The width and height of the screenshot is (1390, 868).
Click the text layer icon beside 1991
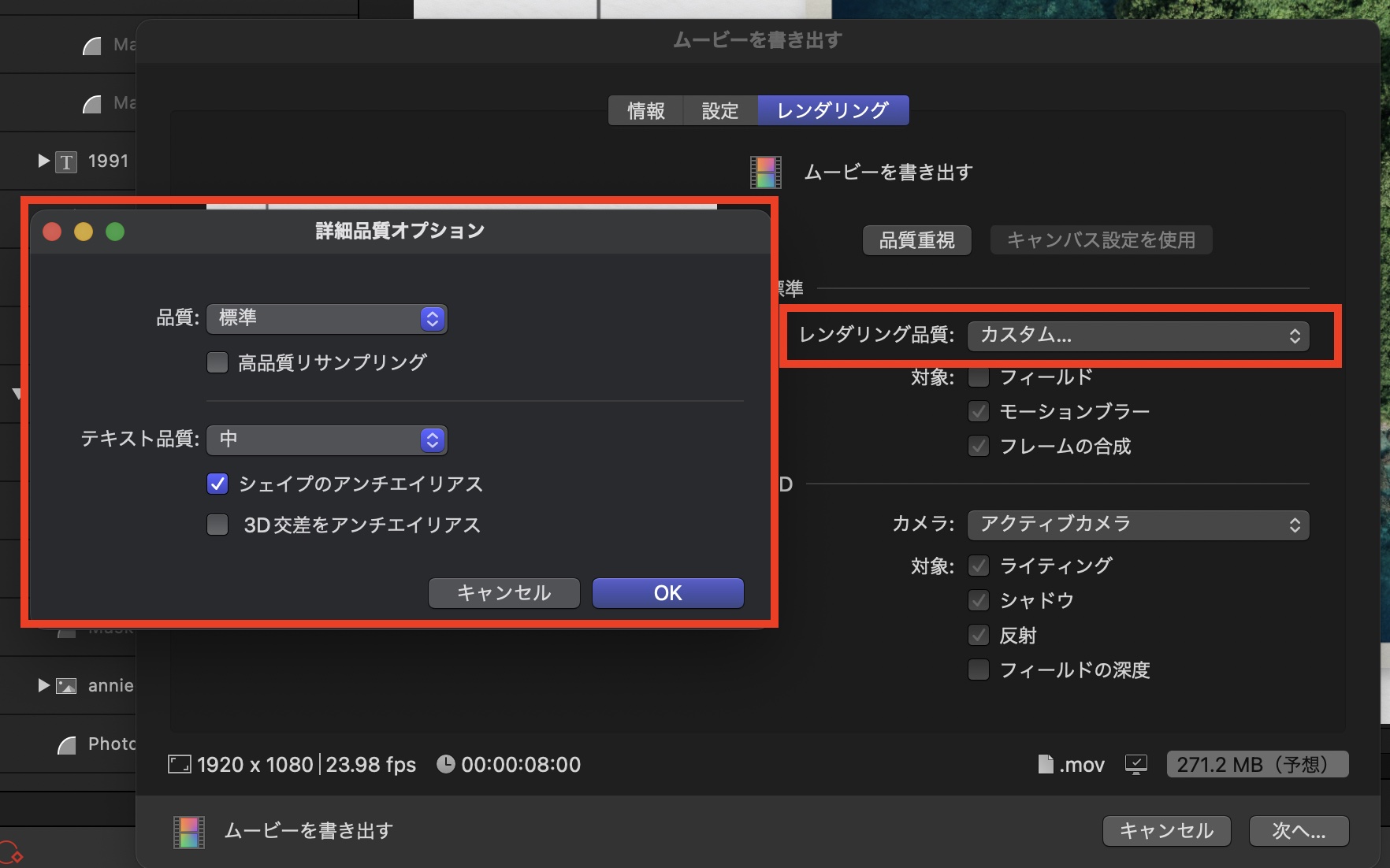click(66, 162)
